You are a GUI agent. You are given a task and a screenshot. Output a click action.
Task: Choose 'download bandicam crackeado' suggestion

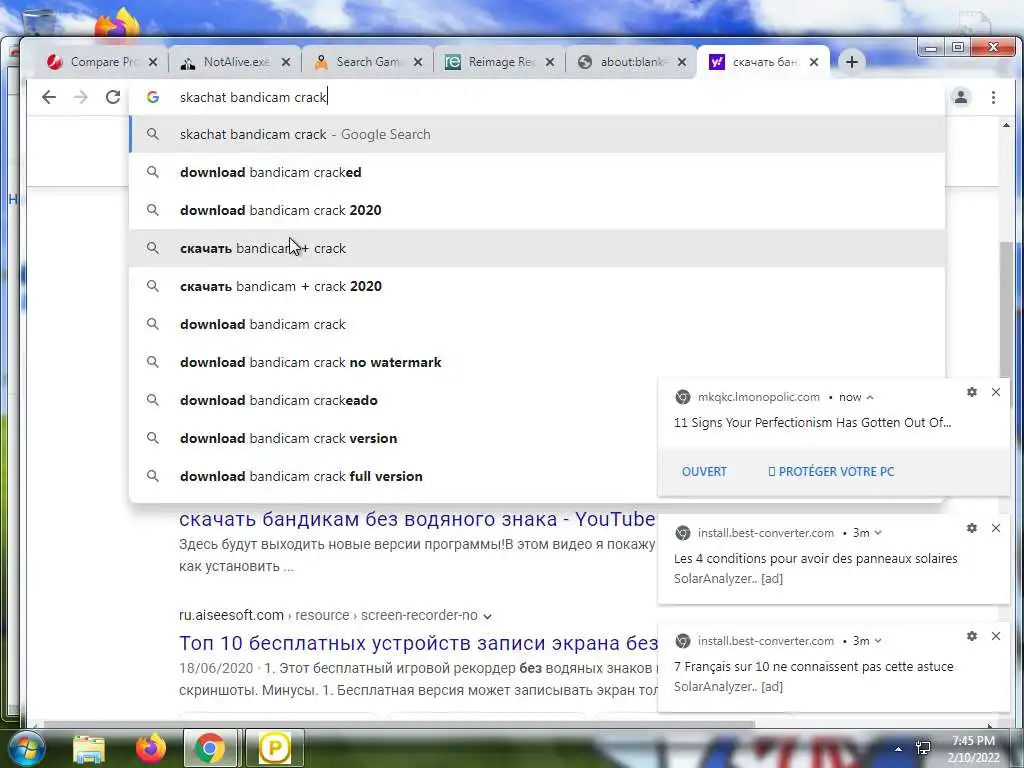click(392, 400)
